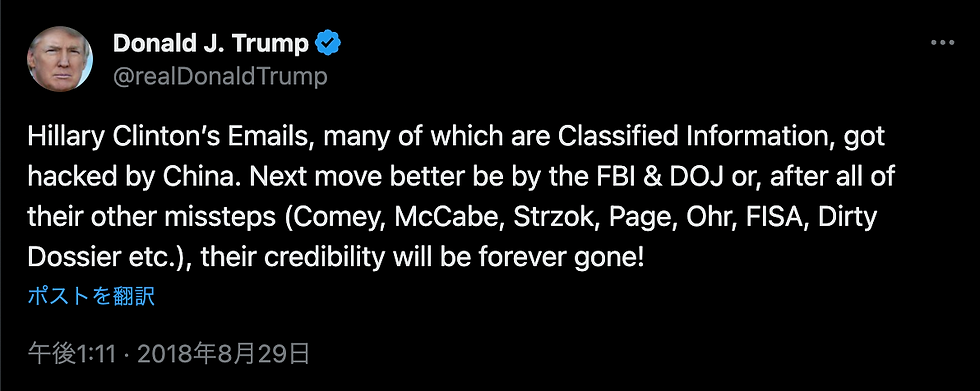Open the @realDonaldTrump handle link
Viewport: 980px width, 391px height.
pyautogui.click(x=220, y=77)
